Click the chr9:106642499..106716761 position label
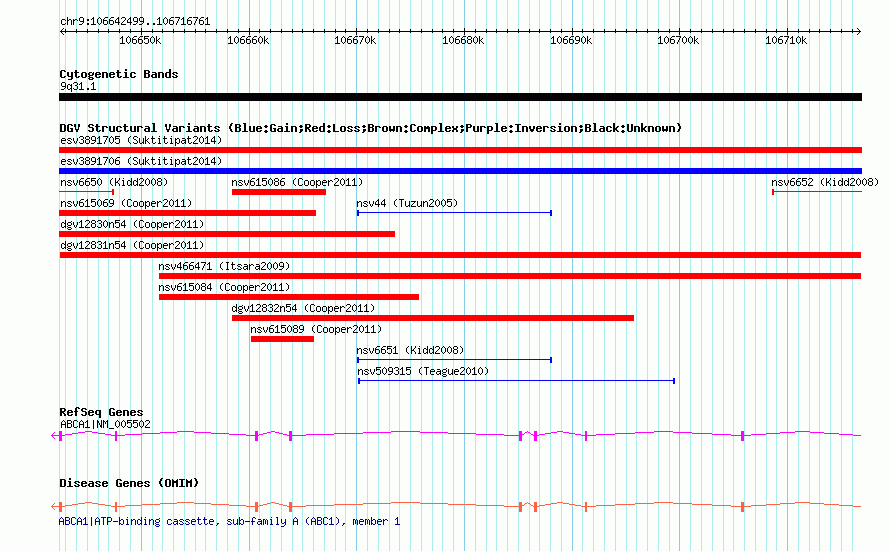 [135, 21]
